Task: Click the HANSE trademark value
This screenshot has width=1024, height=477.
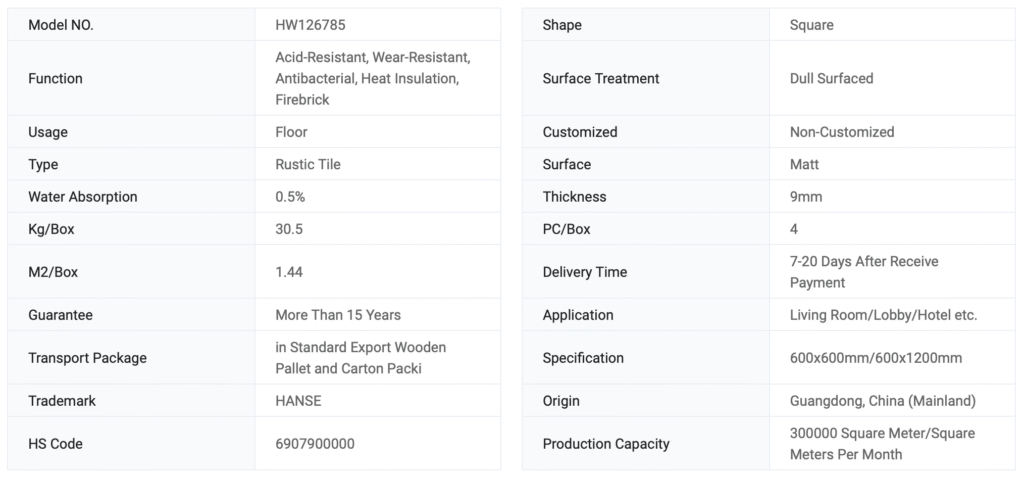Action: [x=298, y=400]
